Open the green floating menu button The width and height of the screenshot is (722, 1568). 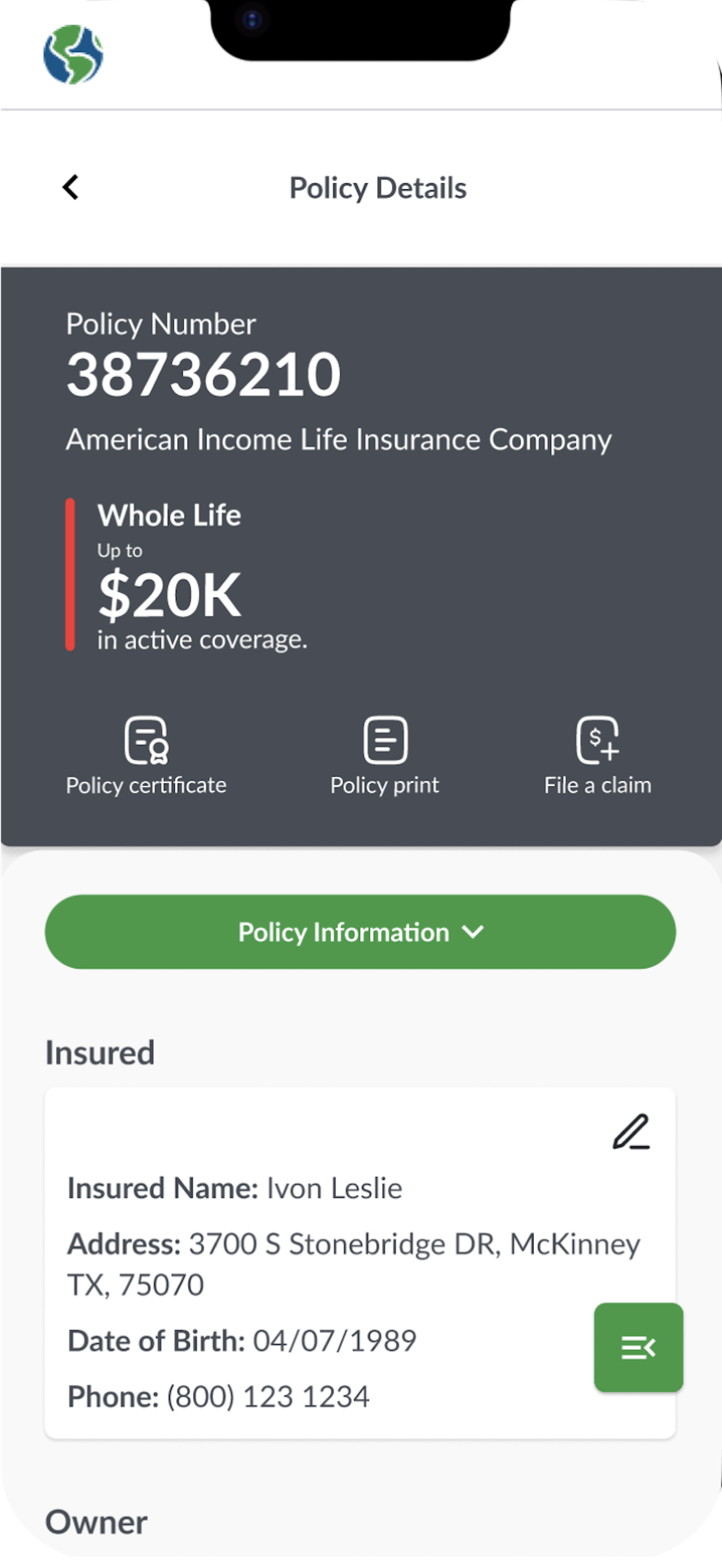(x=638, y=1347)
